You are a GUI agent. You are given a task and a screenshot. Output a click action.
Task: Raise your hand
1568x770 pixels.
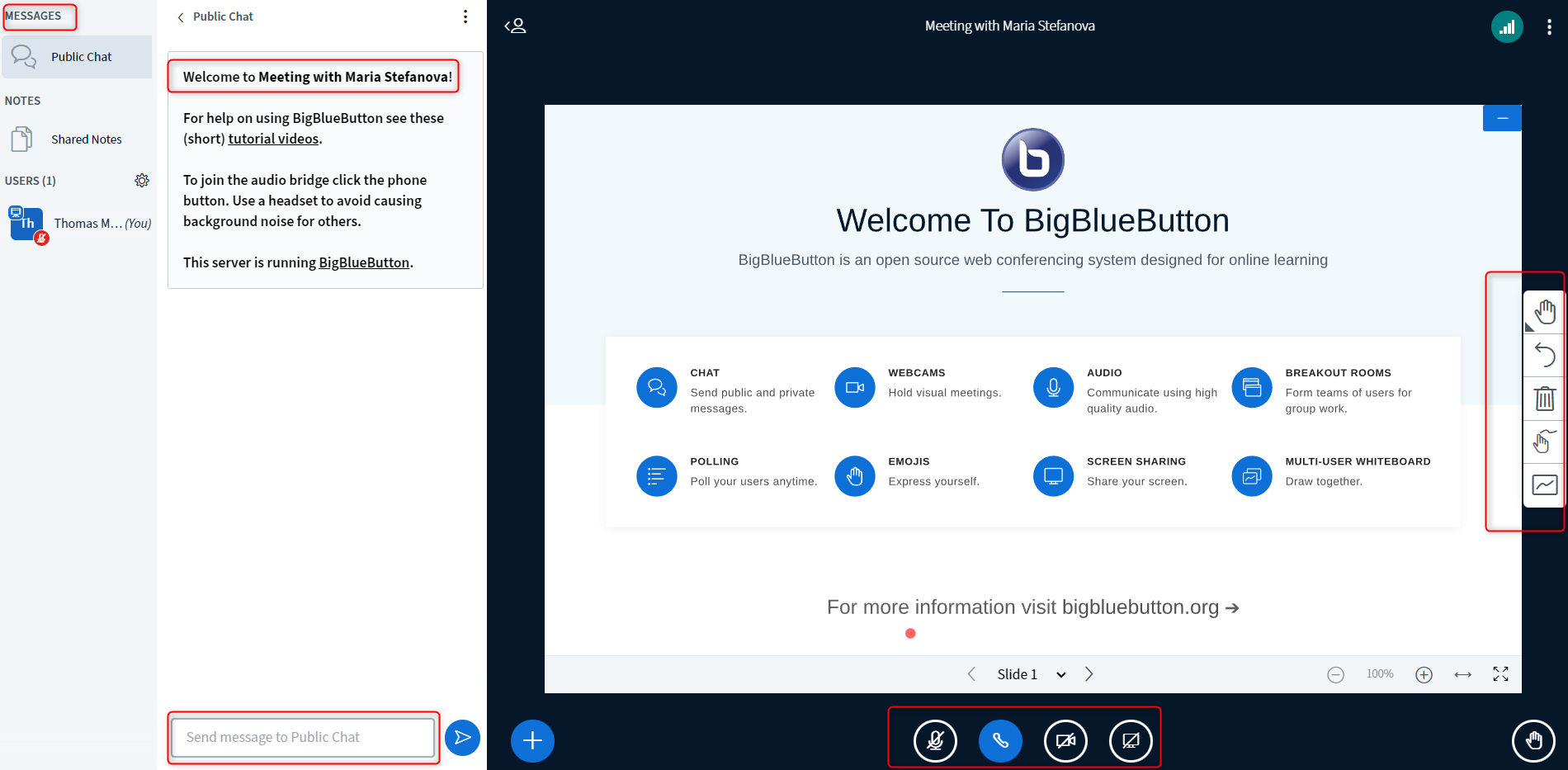1533,740
